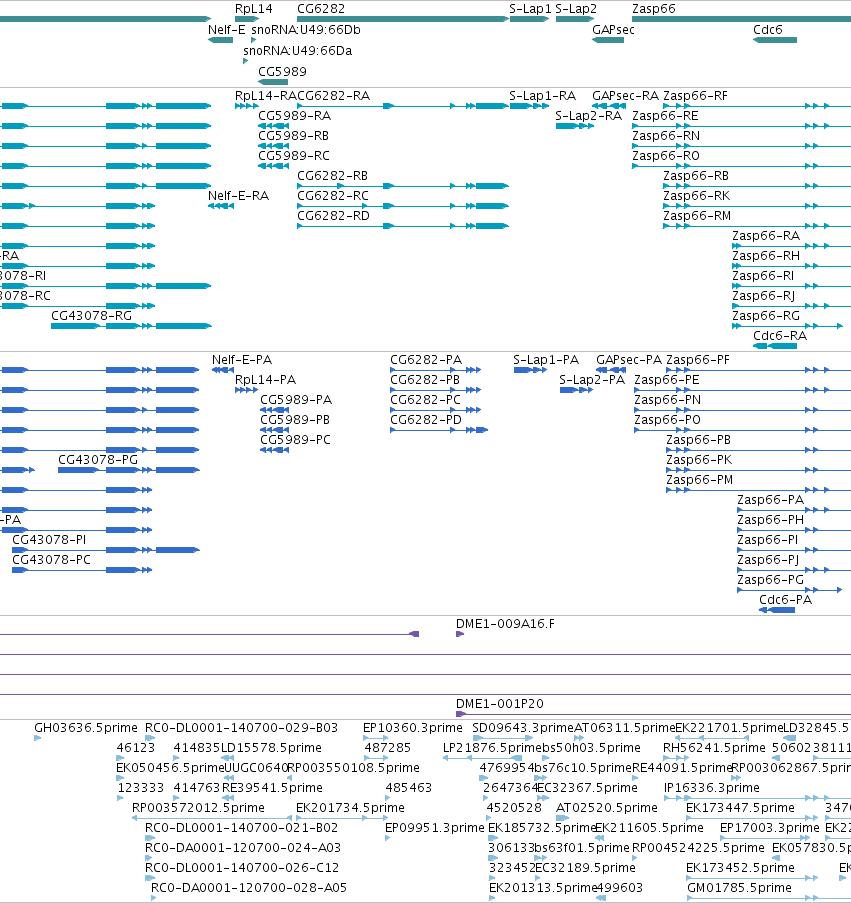Select protein Zasp66-PK label

699,460
